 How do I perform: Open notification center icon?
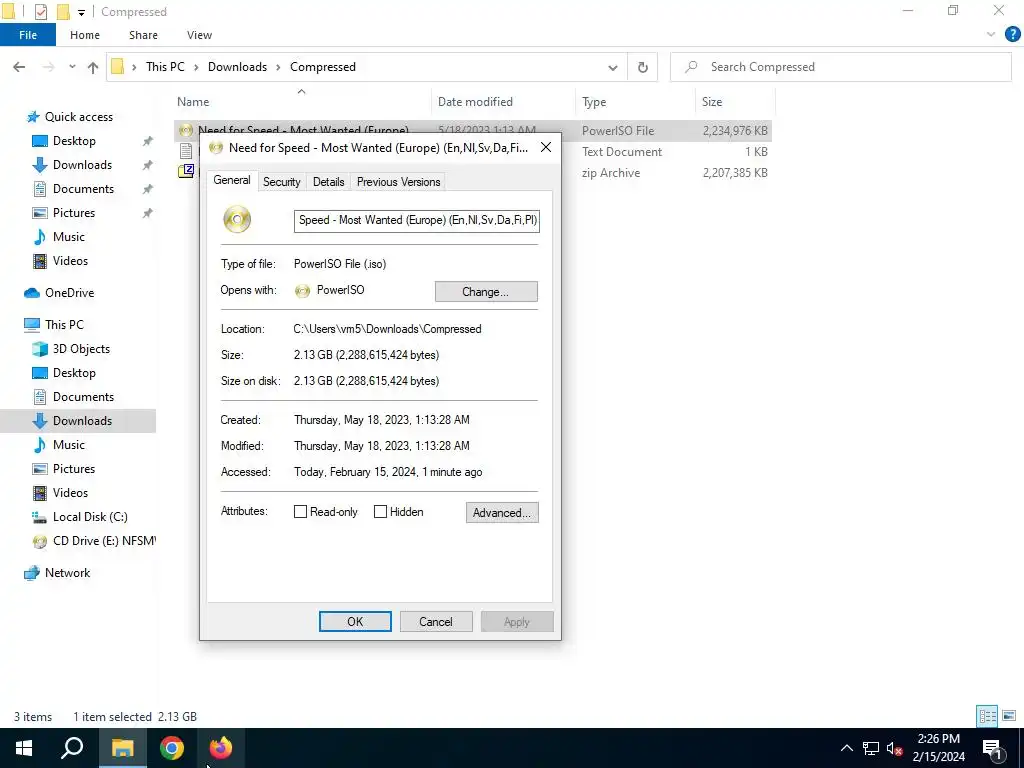tap(991, 748)
